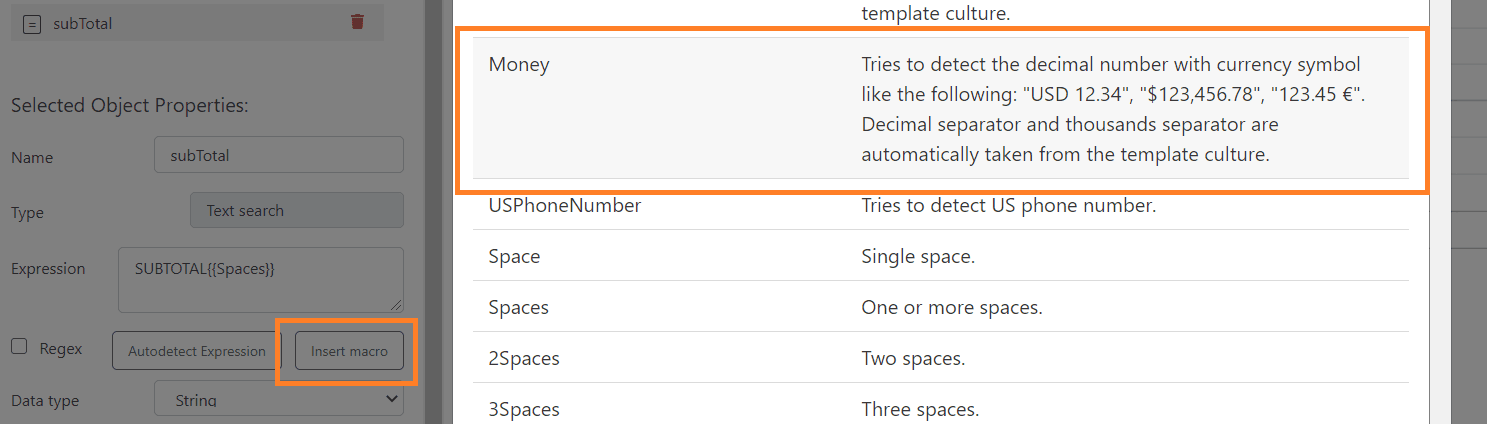Focus the Name input field
The image size is (1487, 424).
(279, 155)
